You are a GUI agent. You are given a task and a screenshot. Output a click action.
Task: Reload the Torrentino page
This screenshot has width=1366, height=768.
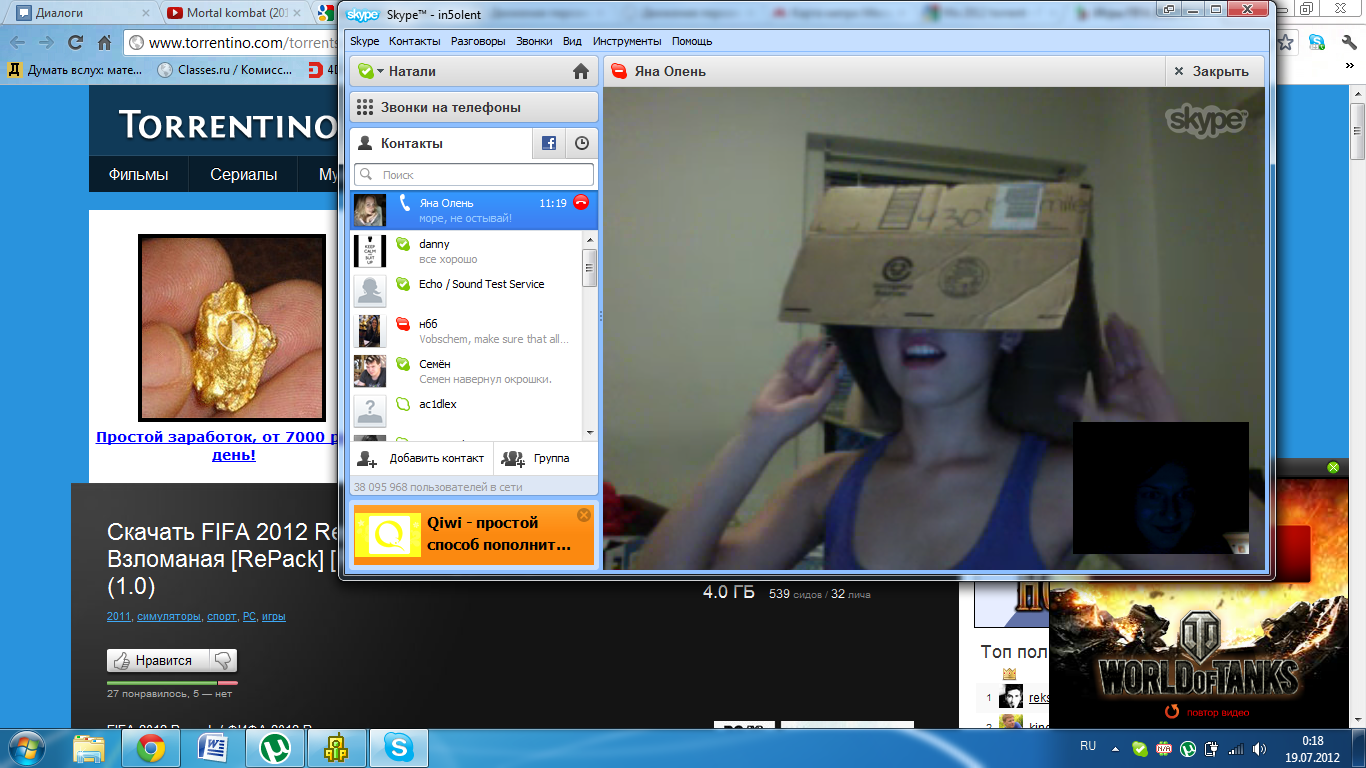[75, 42]
